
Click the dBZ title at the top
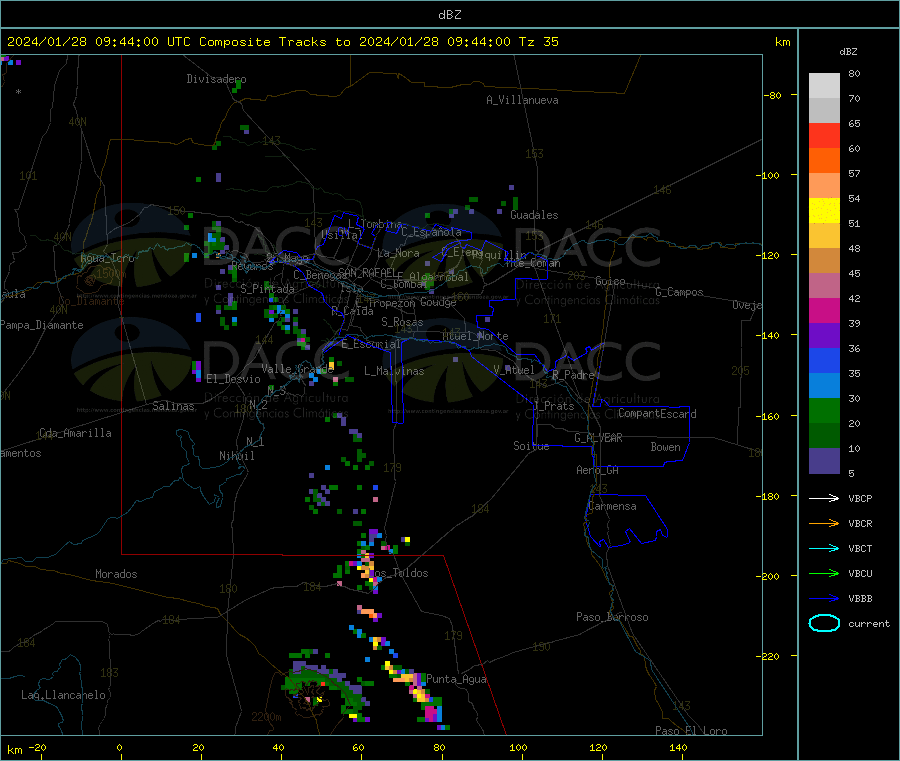coord(449,15)
